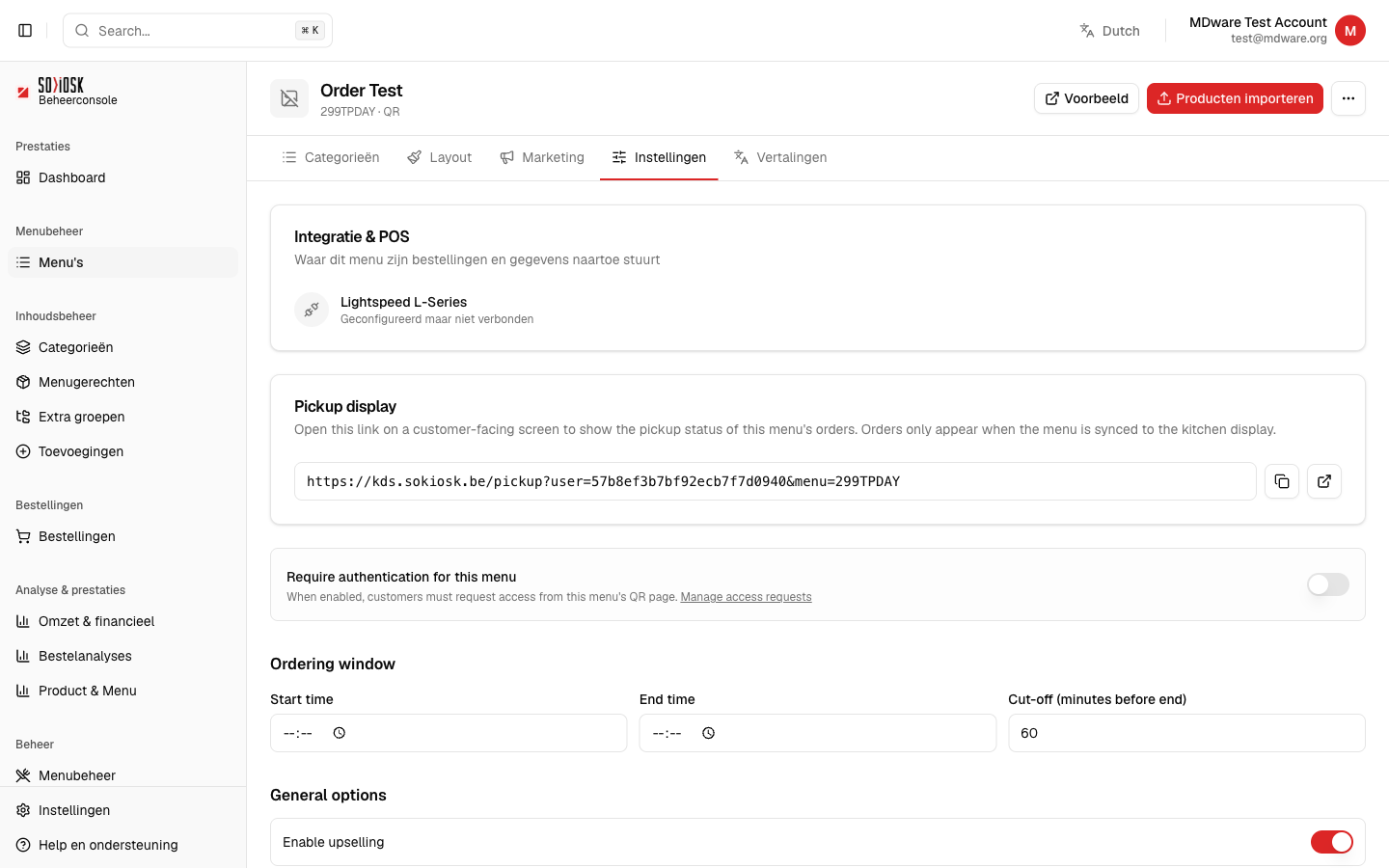Click the Dashboard grid icon
This screenshot has height=868, width=1389.
[x=23, y=177]
